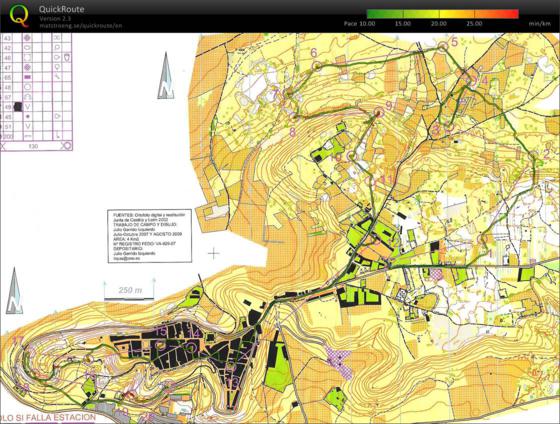The image size is (560, 424).
Task: Click control point 8 on the route
Action: pyautogui.click(x=294, y=116)
